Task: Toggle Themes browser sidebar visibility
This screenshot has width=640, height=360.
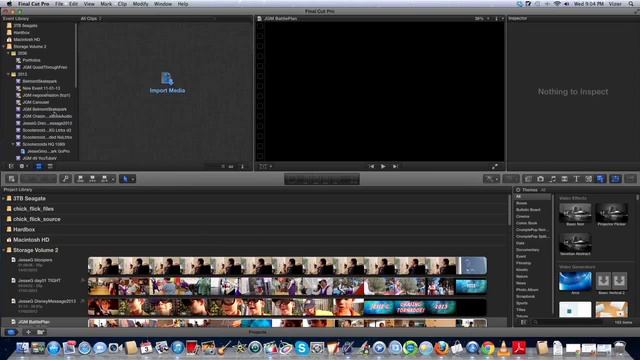Action: [x=523, y=322]
